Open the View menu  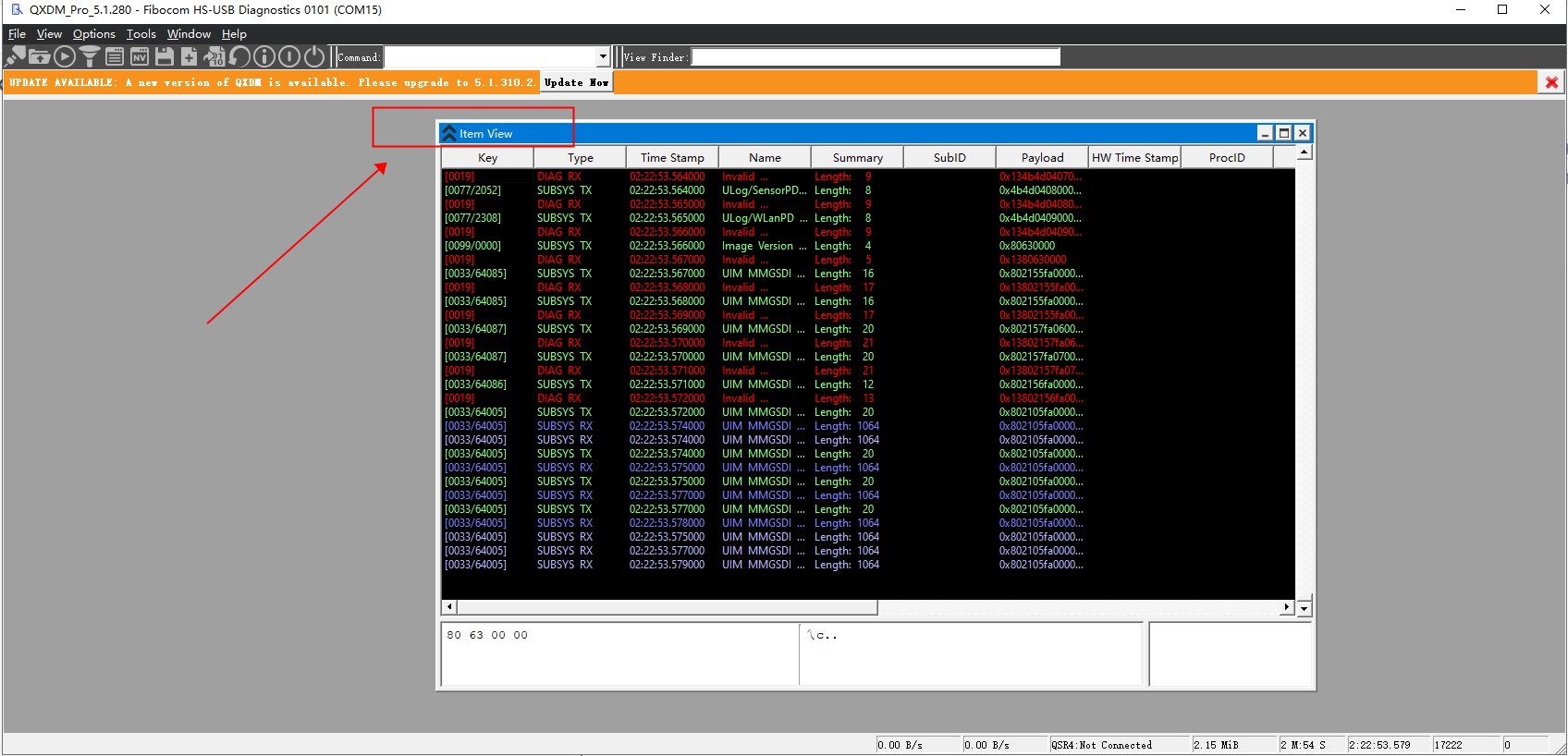pos(49,34)
